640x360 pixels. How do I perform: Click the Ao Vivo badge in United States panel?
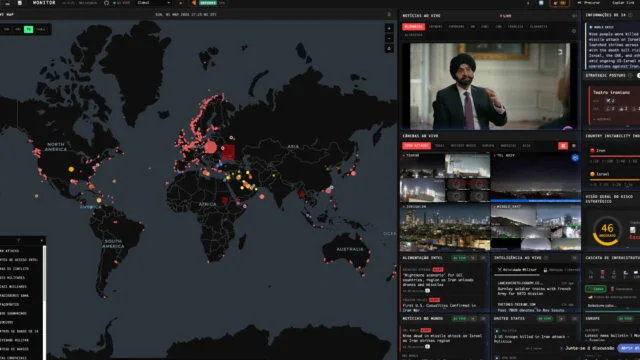pyautogui.click(x=545, y=318)
